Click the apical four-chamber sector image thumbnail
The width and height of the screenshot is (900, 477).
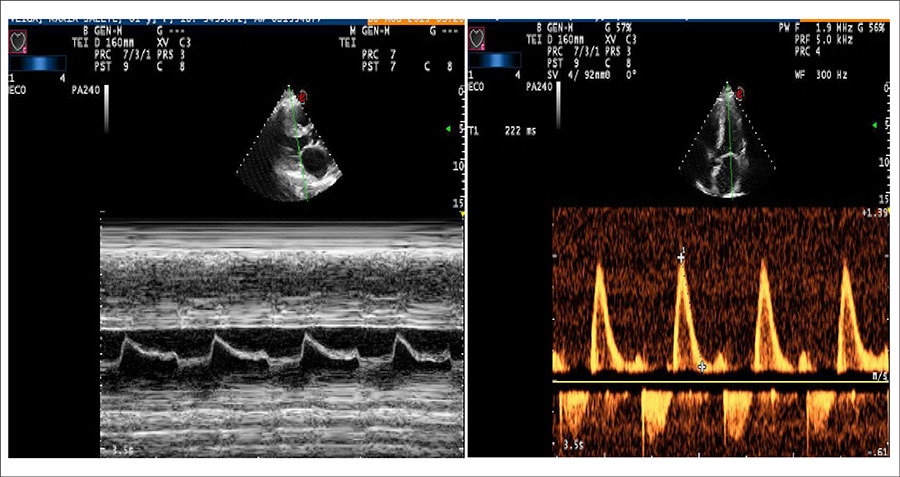point(727,140)
